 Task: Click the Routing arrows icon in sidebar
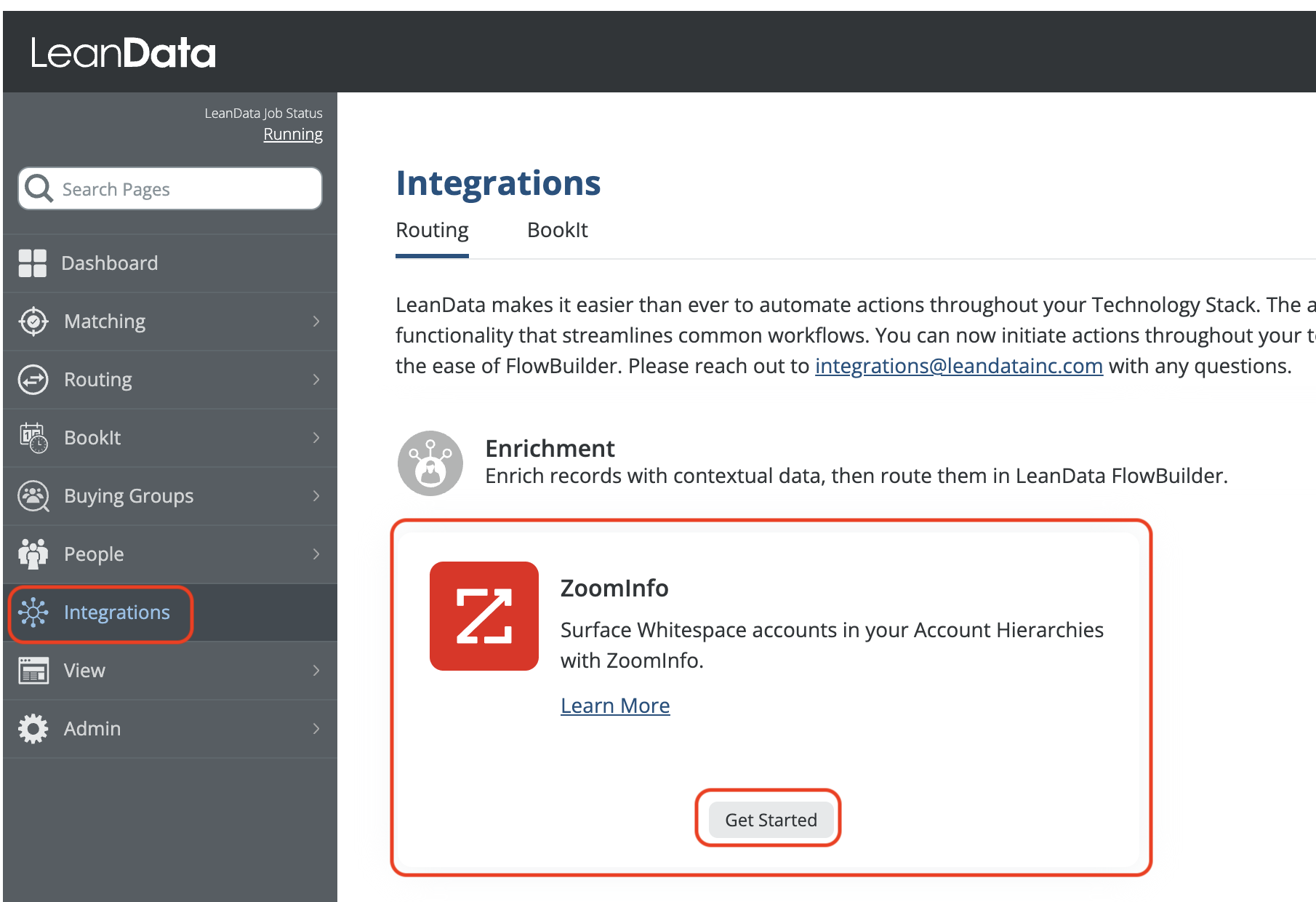coord(33,380)
